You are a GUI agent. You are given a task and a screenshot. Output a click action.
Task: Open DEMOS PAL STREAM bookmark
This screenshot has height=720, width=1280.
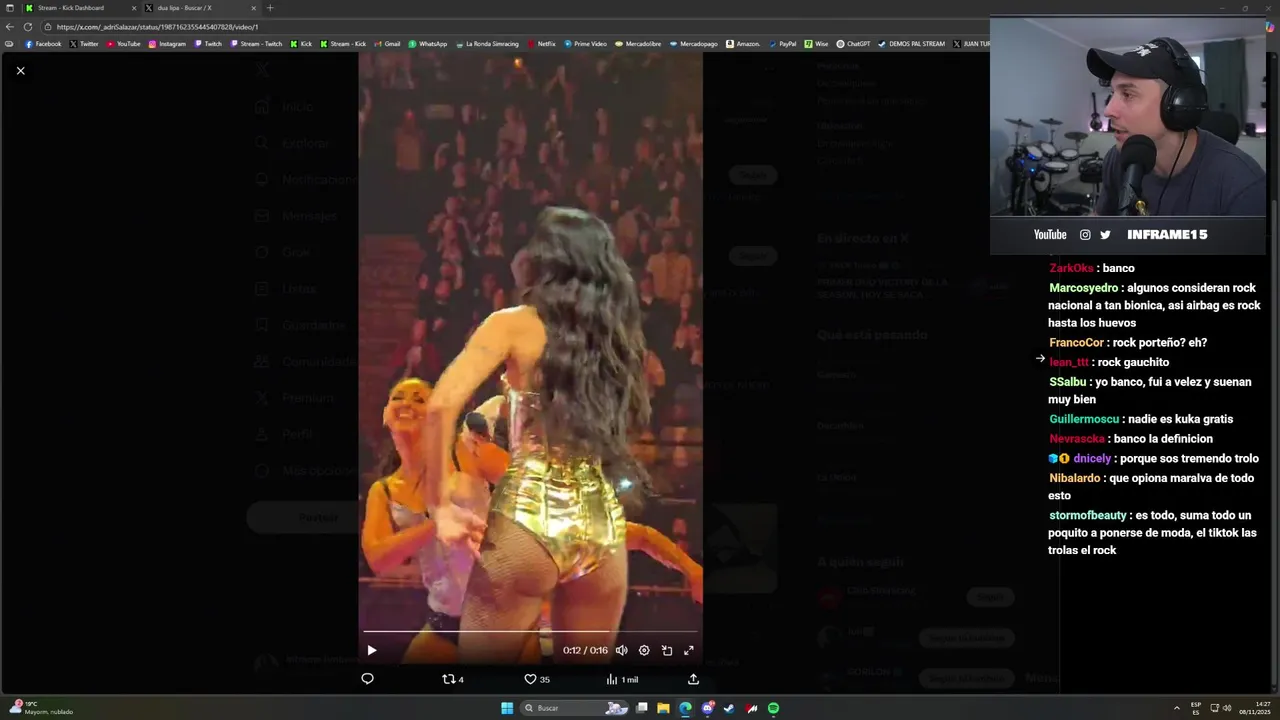pyautogui.click(x=911, y=44)
